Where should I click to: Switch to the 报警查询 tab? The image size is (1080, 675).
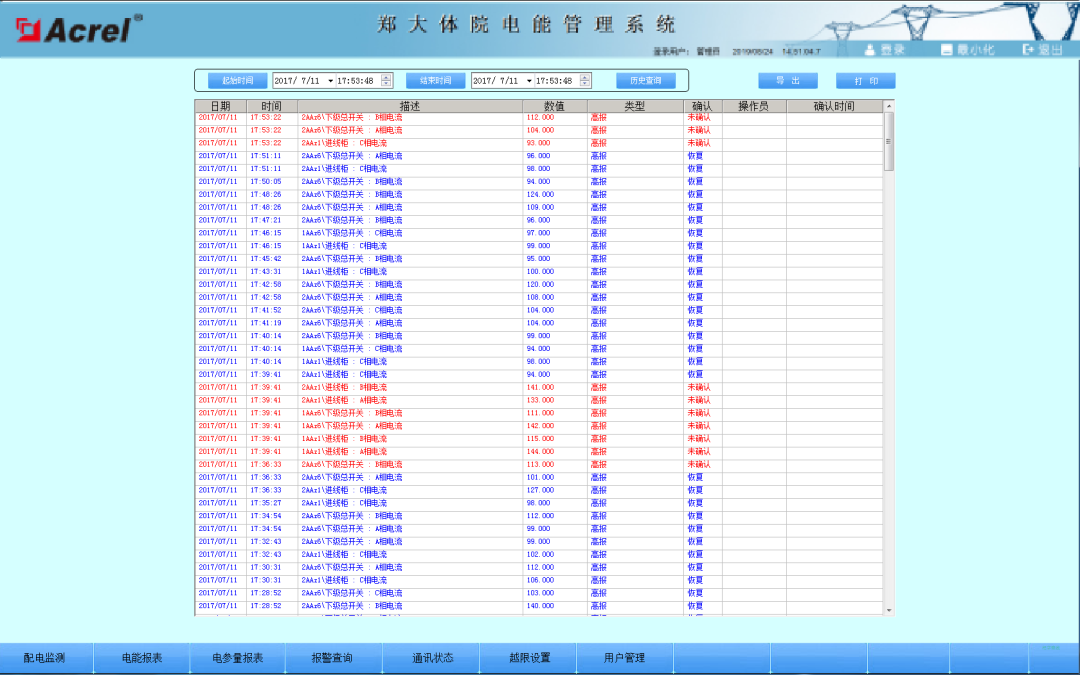tap(334, 658)
